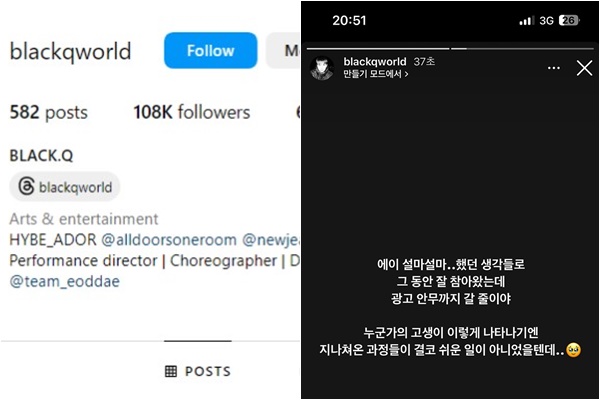Tap the battery indicator in status bar
This screenshot has width=600, height=400.
pyautogui.click(x=569, y=20)
